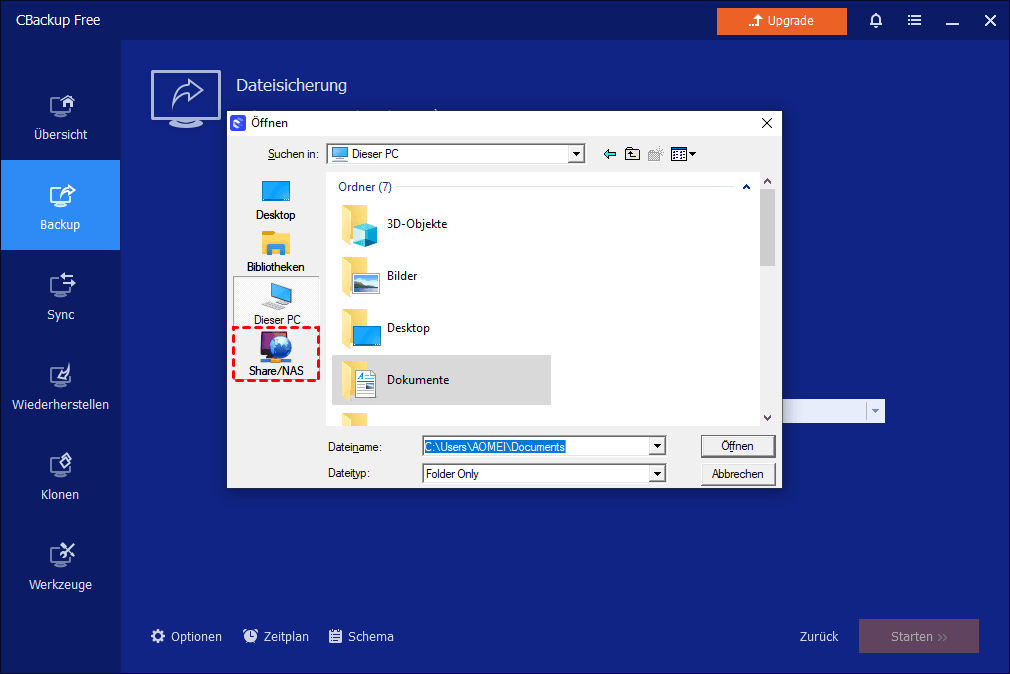The width and height of the screenshot is (1010, 674).
Task: Open Bibliotheken in the places sidebar
Action: coord(276,251)
